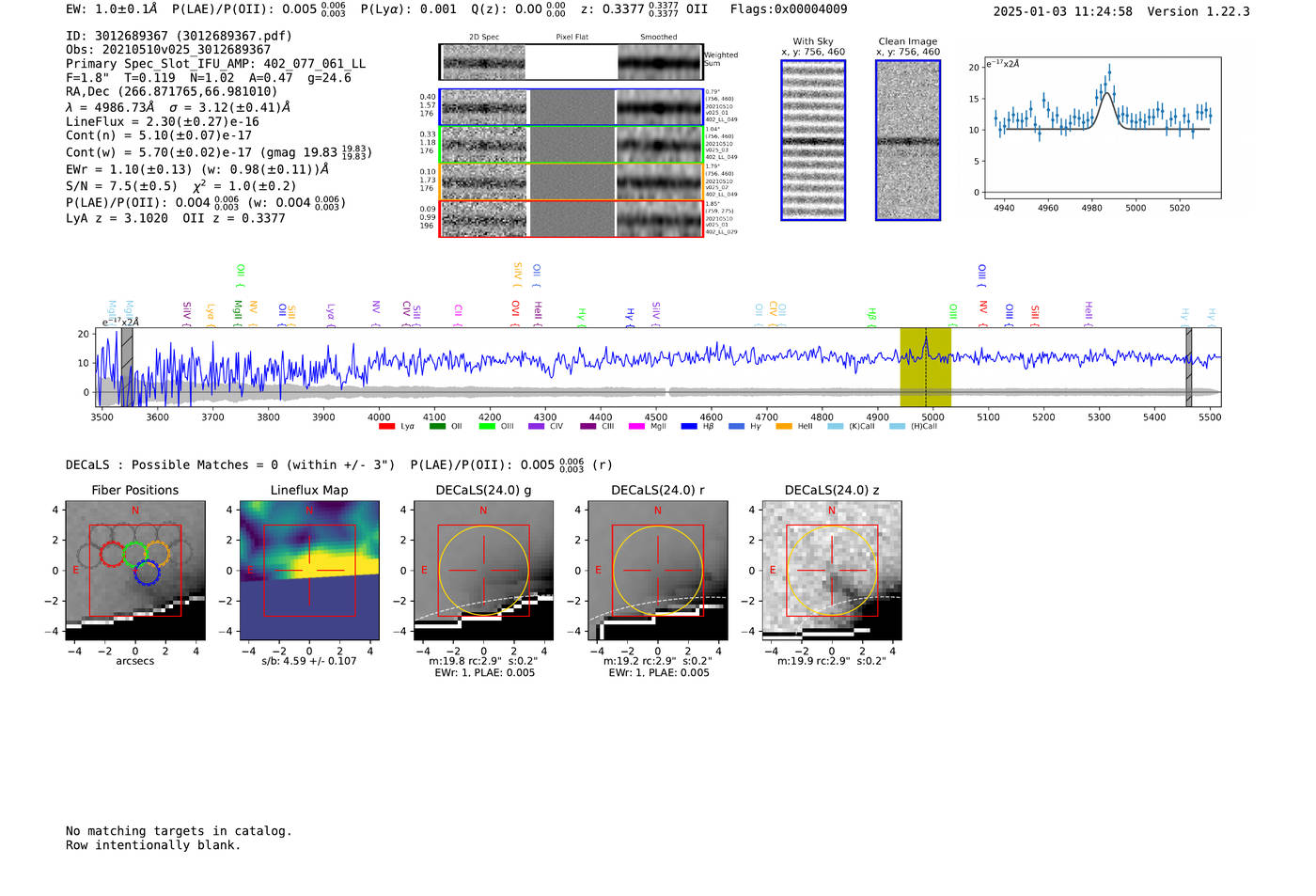Click the RA,Dec coordinates text
Screen dimensions: 1316x896
(x=172, y=91)
